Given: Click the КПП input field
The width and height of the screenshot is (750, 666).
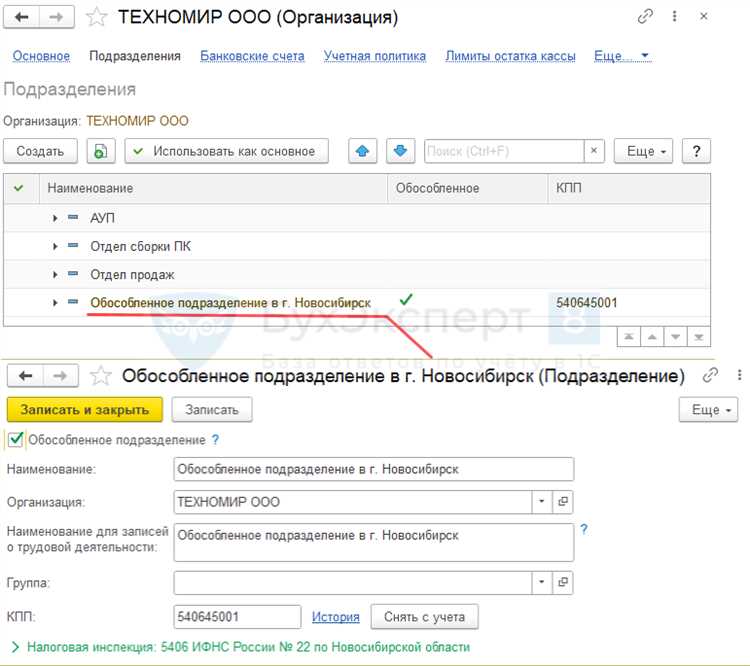Looking at the screenshot, I should click(x=237, y=617).
